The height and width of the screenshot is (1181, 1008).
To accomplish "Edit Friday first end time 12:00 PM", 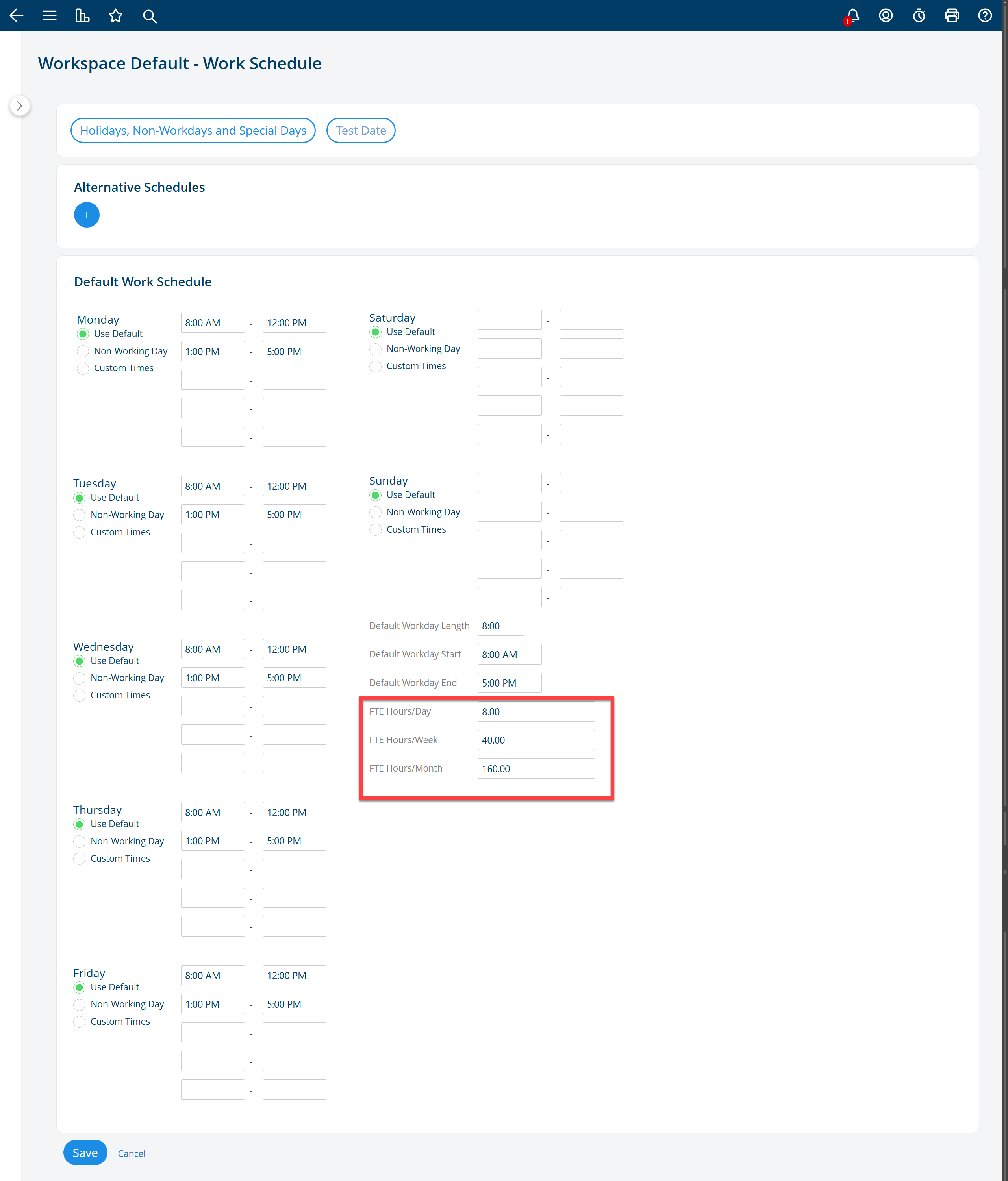I will pyautogui.click(x=294, y=975).
